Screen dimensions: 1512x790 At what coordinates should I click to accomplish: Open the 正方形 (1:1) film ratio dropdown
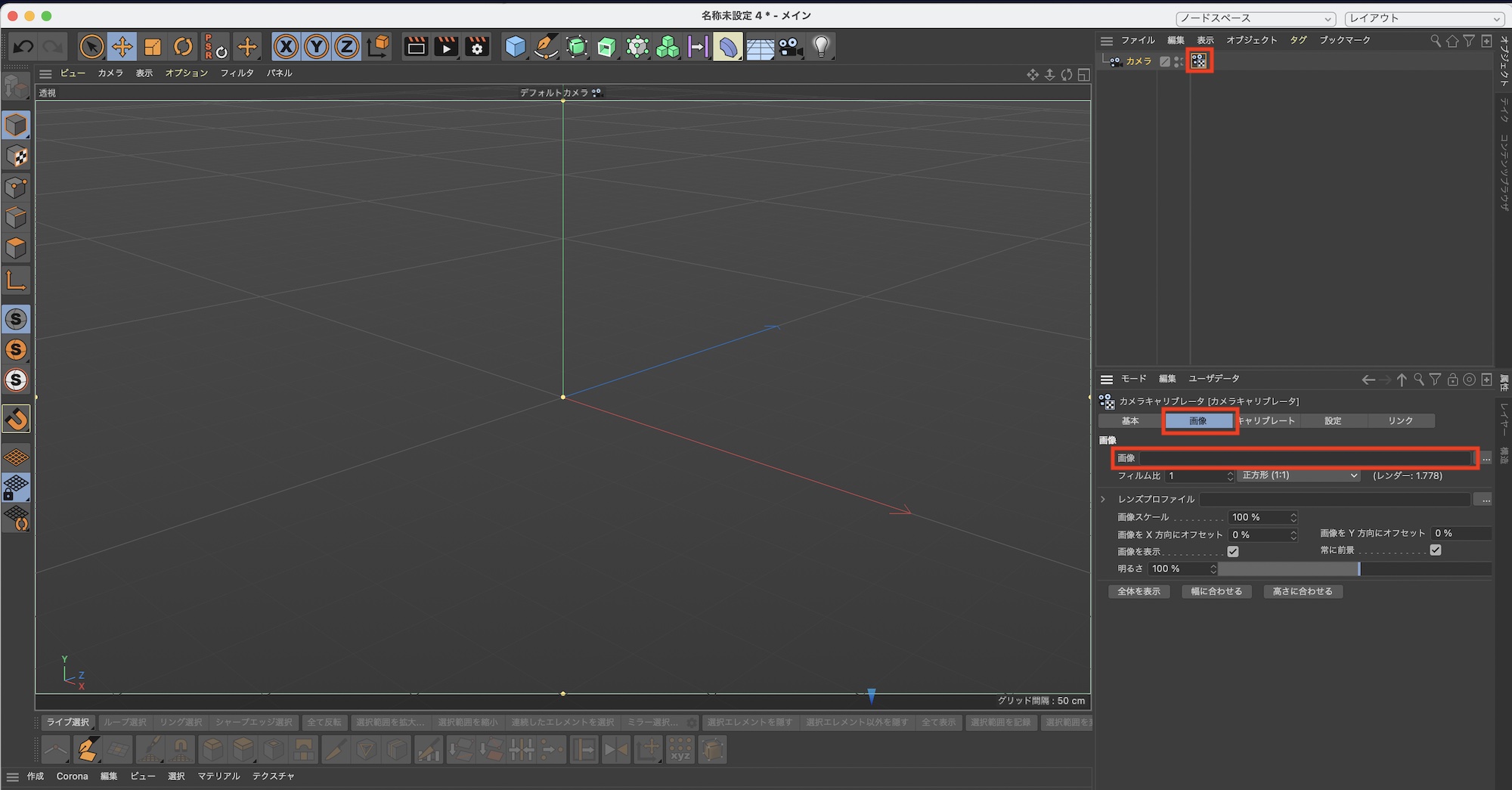point(1299,476)
